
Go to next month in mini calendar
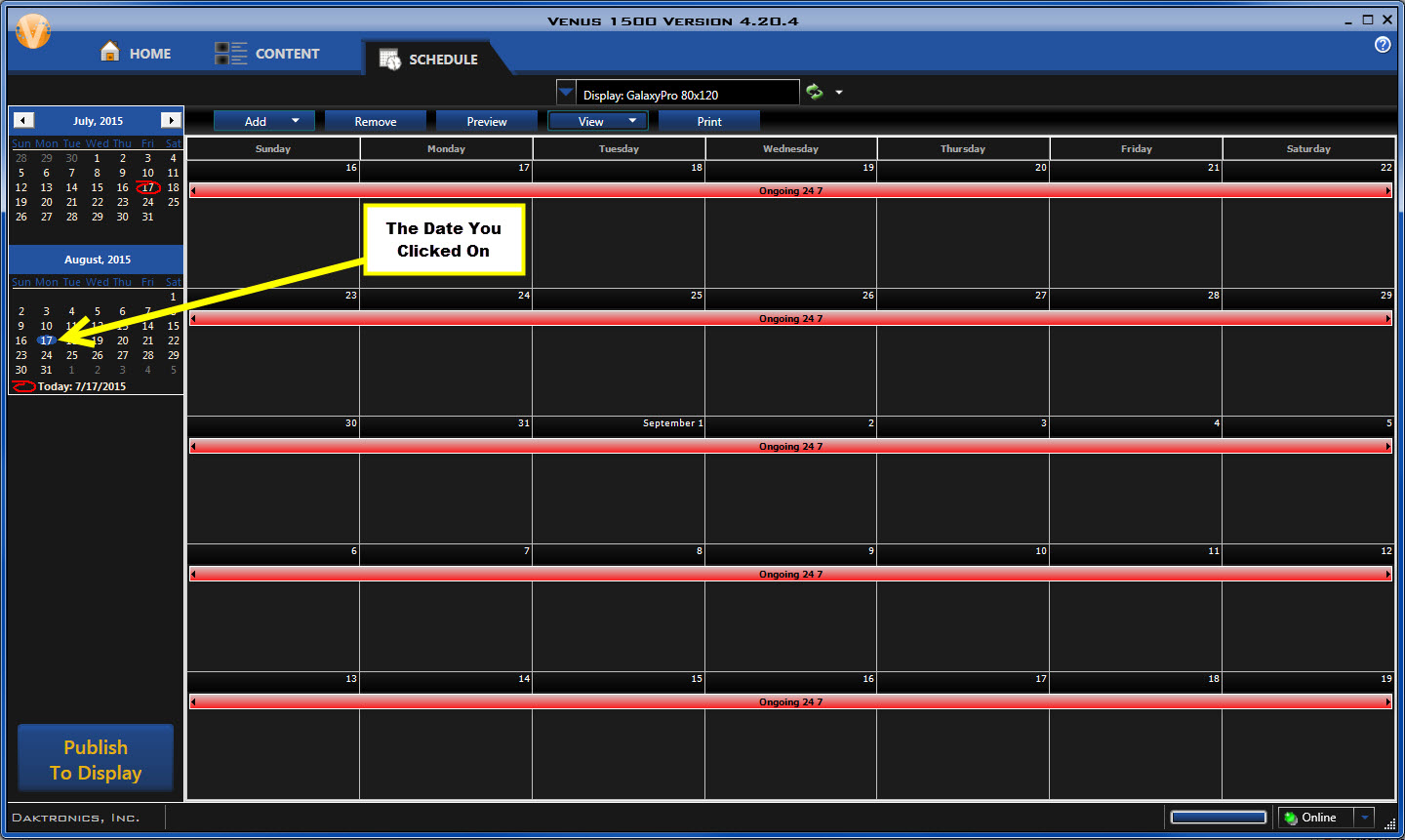(x=171, y=120)
